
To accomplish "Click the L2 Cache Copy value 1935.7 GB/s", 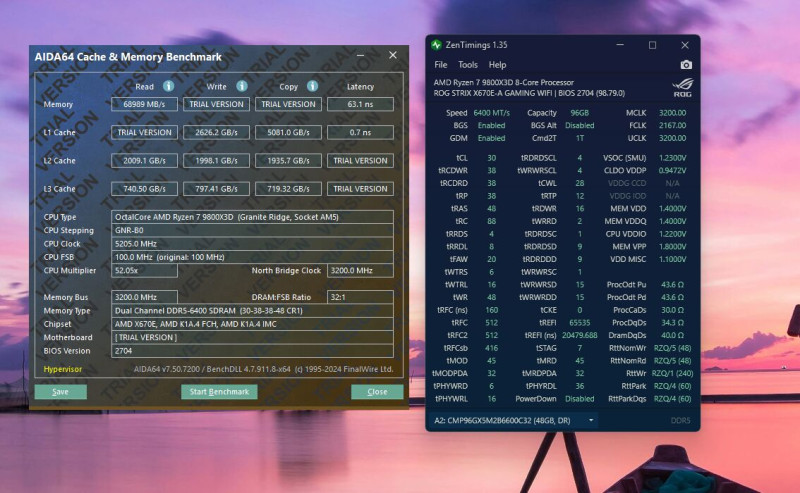I will tap(288, 160).
